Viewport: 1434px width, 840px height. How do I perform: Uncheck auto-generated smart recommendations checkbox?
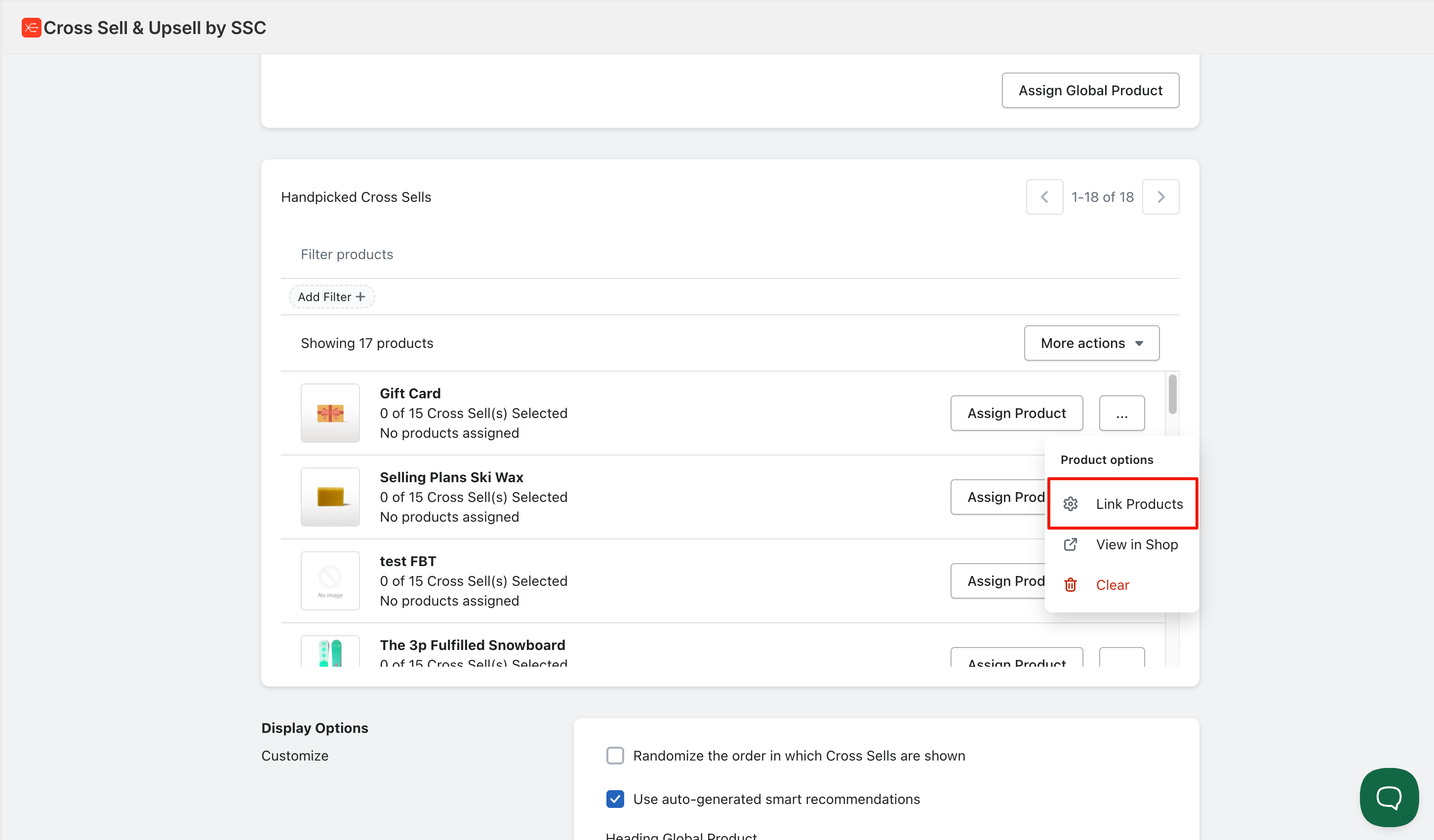click(x=615, y=799)
